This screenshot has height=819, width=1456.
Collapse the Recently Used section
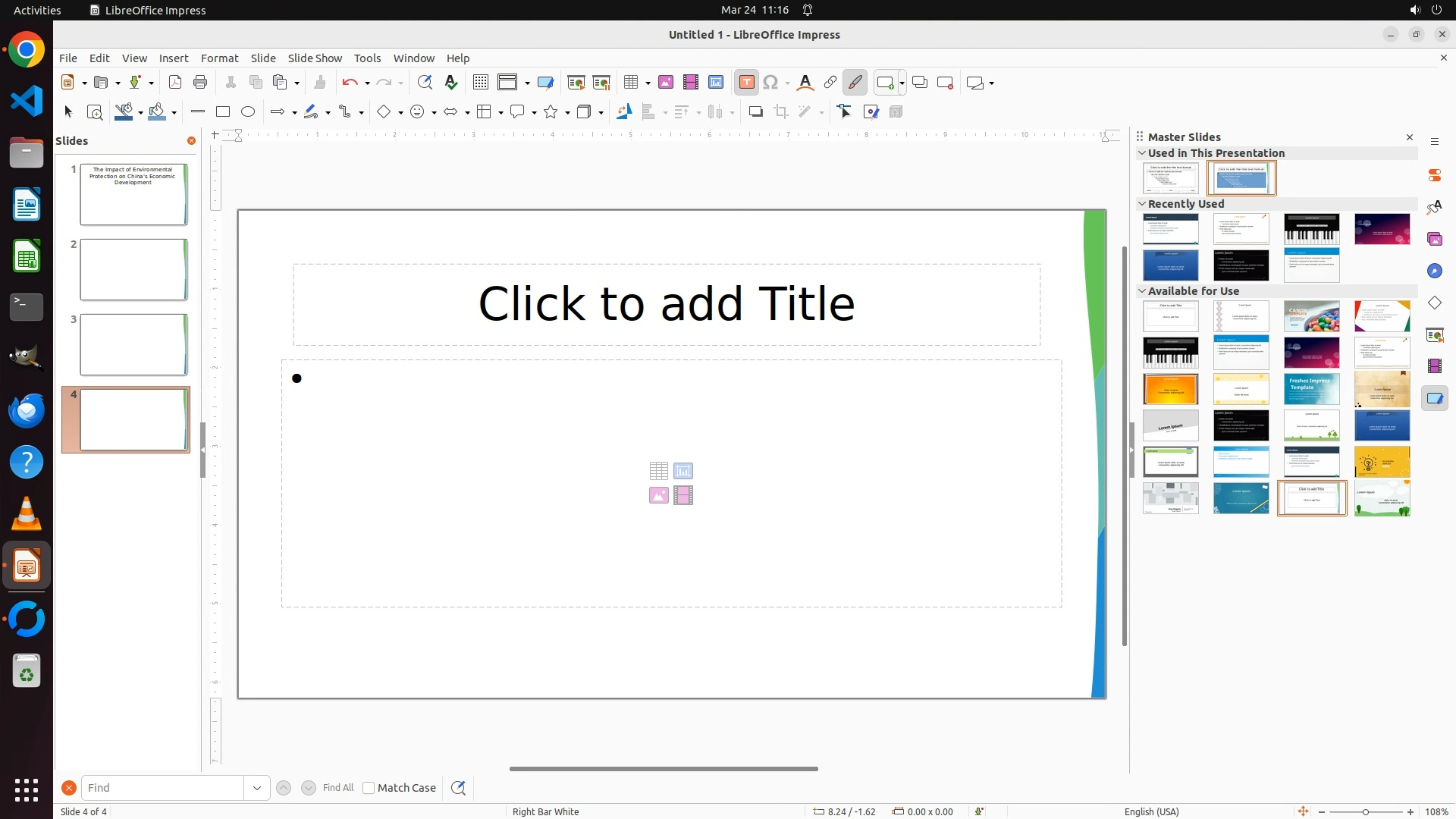click(1142, 204)
